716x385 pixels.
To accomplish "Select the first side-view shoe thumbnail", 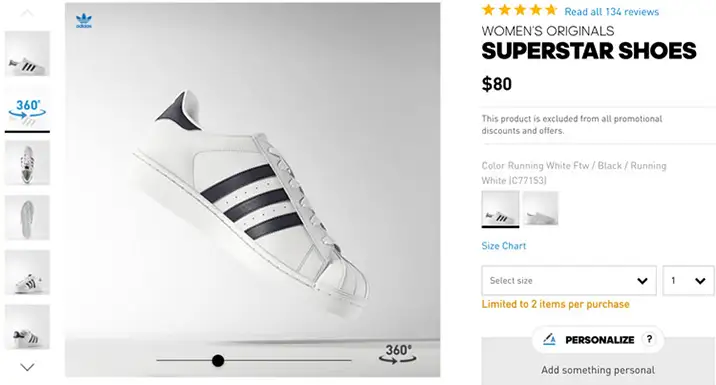I will pyautogui.click(x=27, y=54).
